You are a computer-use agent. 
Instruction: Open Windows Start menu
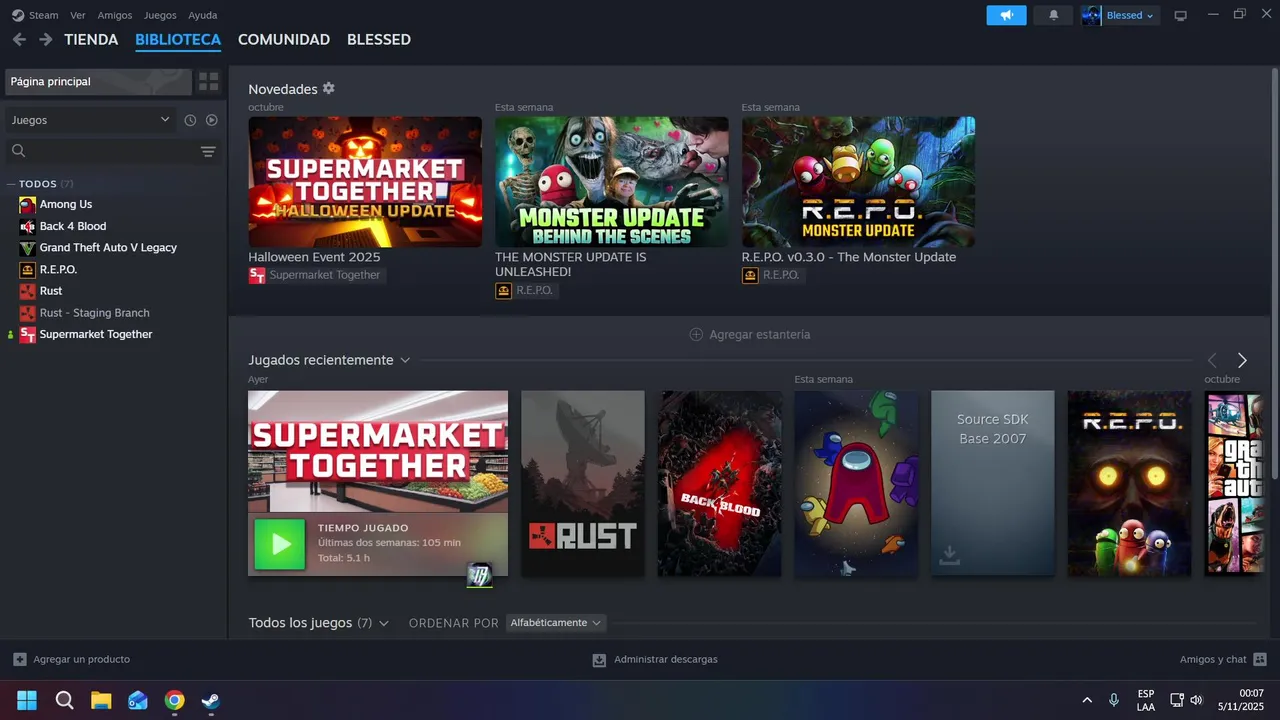click(x=27, y=700)
